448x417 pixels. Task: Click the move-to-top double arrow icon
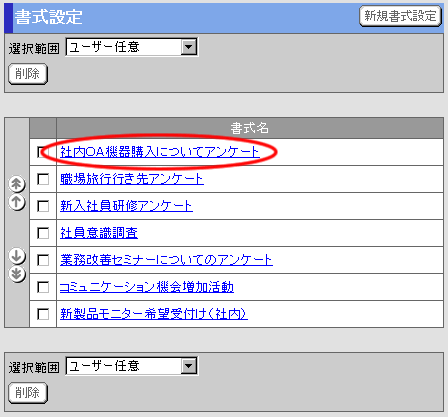17,184
